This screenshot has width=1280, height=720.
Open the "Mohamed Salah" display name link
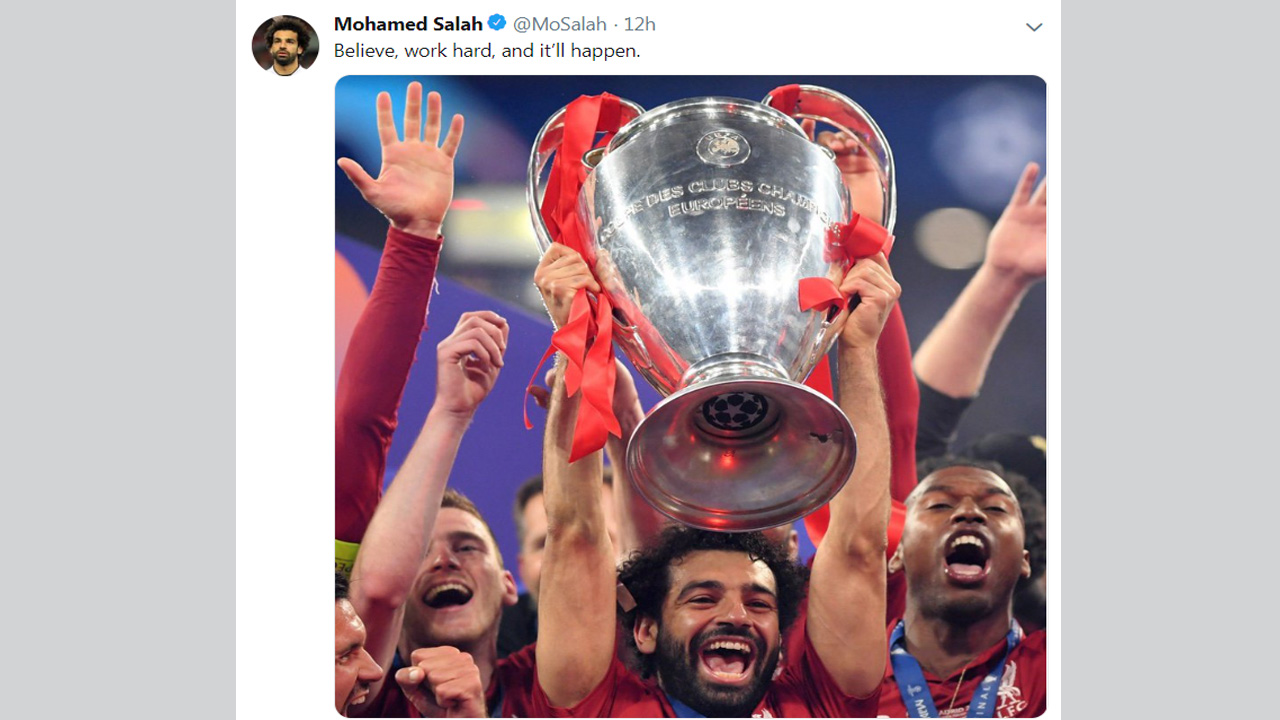[408, 24]
